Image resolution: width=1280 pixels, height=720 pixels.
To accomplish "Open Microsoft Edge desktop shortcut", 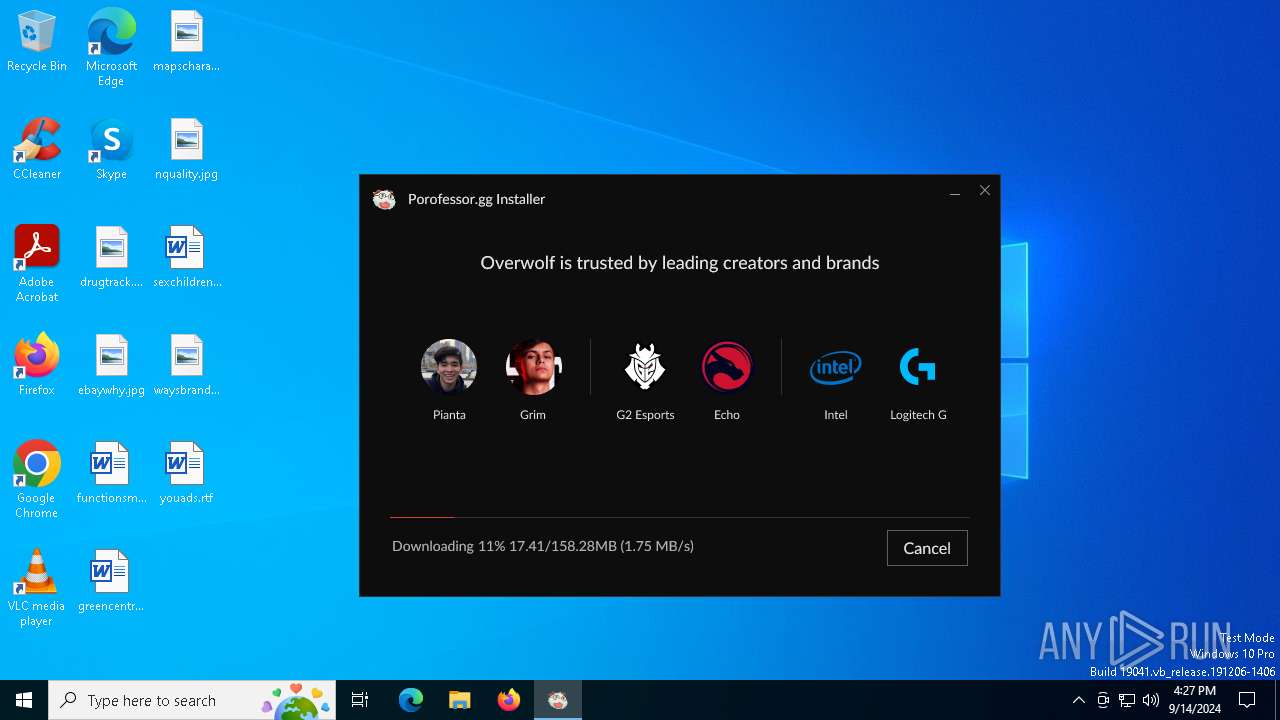I will pyautogui.click(x=111, y=47).
